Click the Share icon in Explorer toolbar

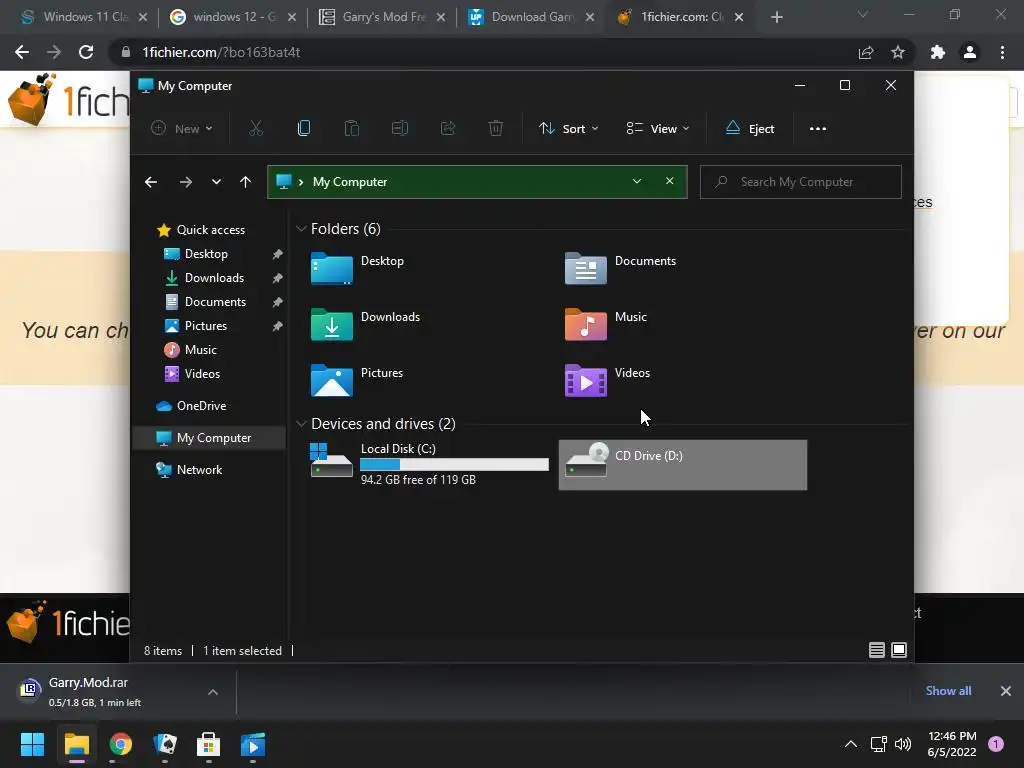point(448,129)
